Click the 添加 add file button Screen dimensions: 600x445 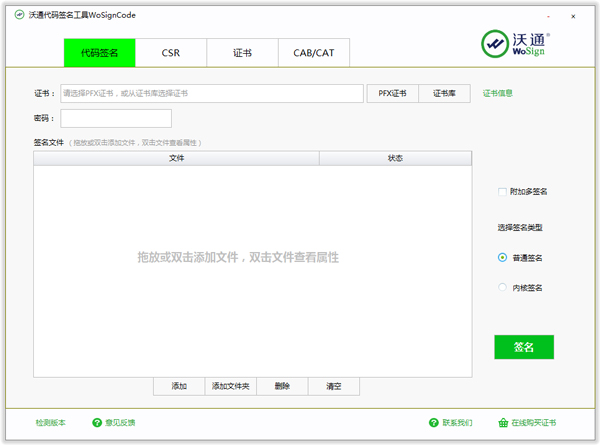(x=179, y=386)
